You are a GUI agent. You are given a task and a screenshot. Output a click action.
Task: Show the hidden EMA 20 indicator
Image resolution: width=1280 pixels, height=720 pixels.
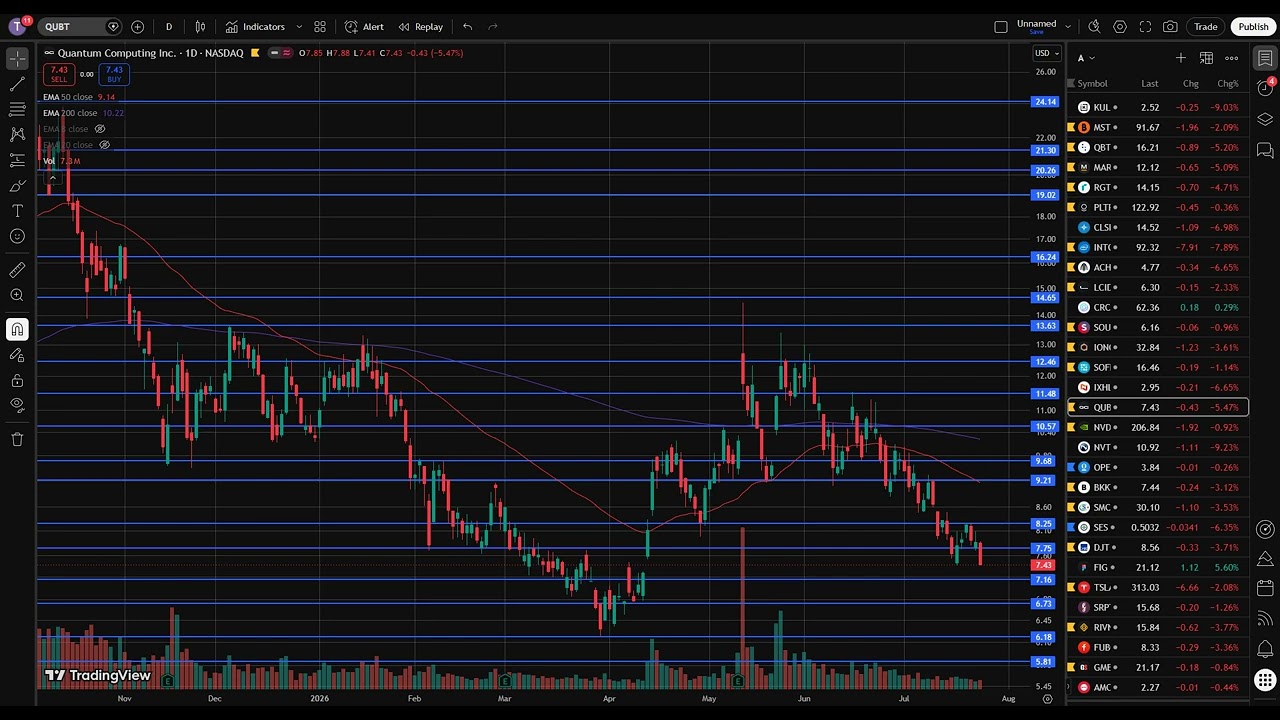point(104,145)
